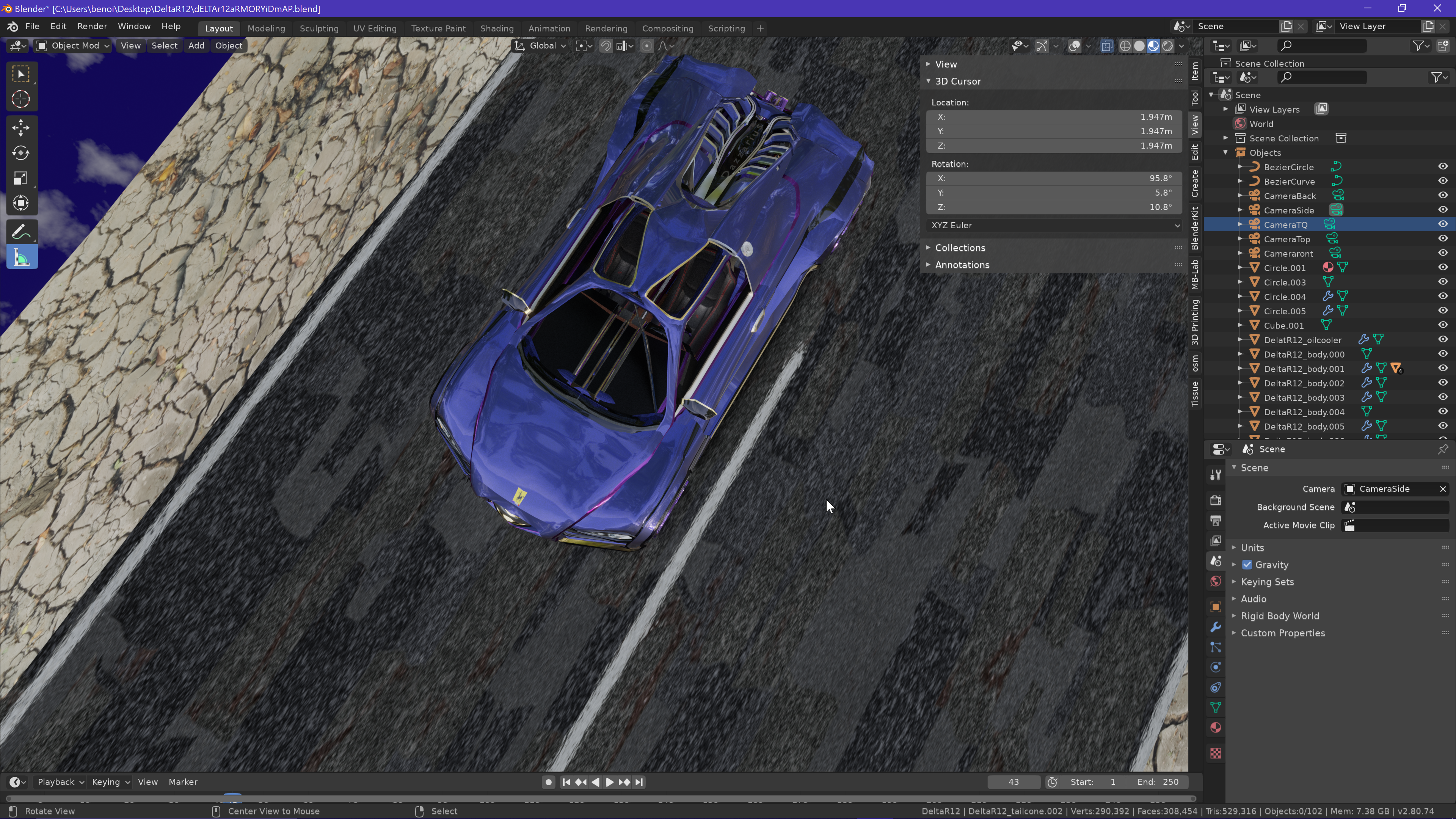Expand the Units panel
The height and width of the screenshot is (819, 1456).
click(x=1252, y=547)
